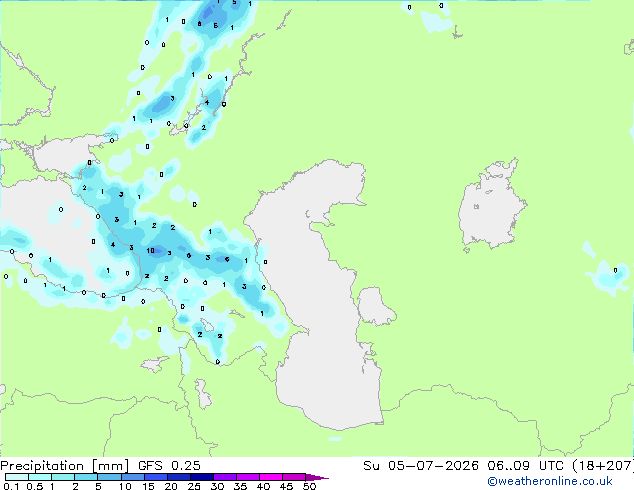The height and width of the screenshot is (490, 634).
Task: Click the '(18+207)' forecast offset text
Action: coord(602,466)
